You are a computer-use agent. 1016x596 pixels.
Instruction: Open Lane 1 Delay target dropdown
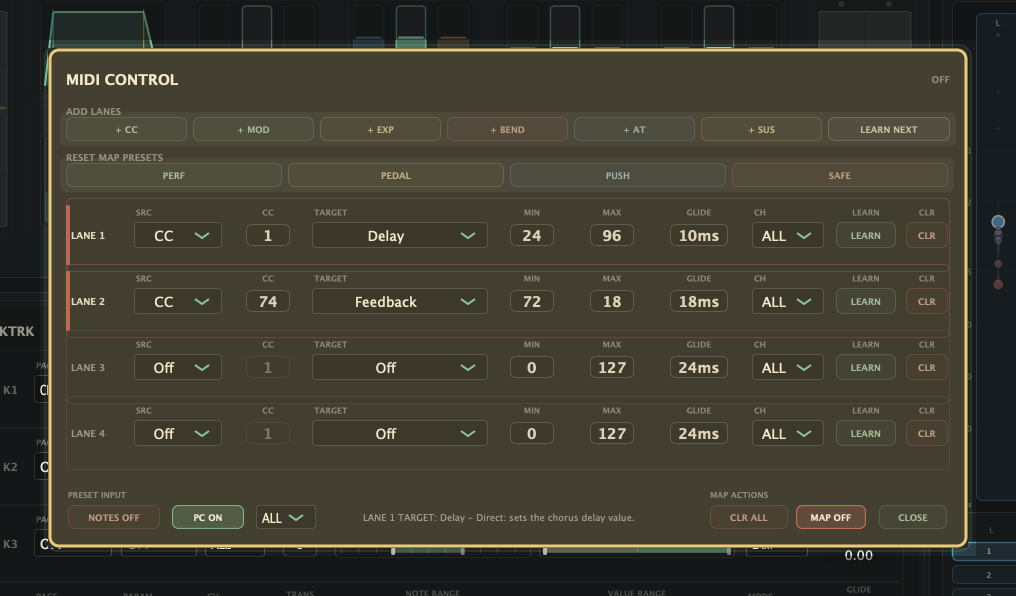click(x=400, y=235)
